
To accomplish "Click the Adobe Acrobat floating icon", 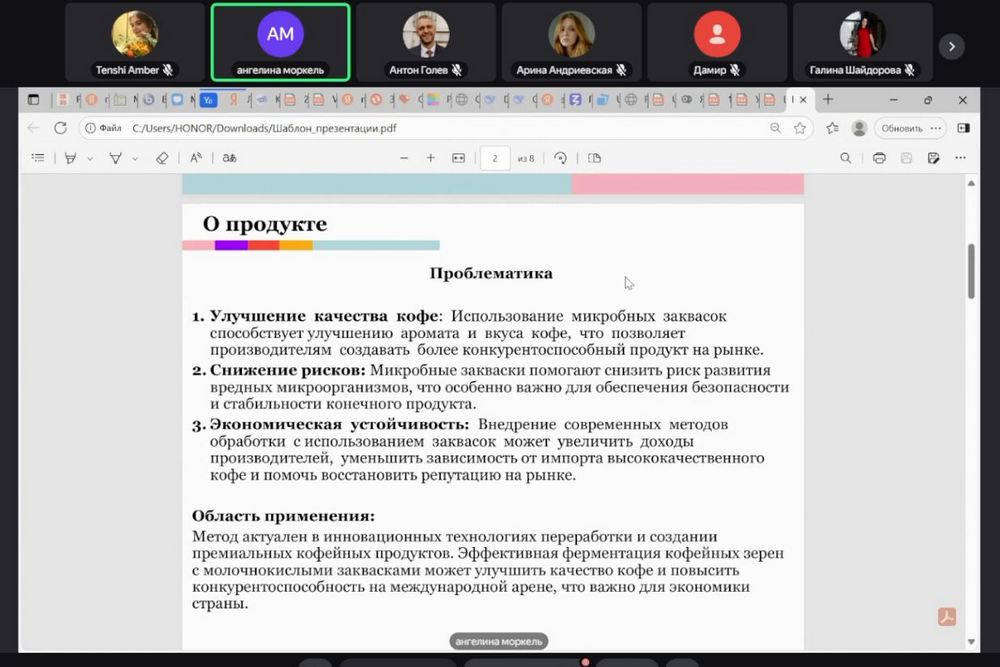I will 946,616.
